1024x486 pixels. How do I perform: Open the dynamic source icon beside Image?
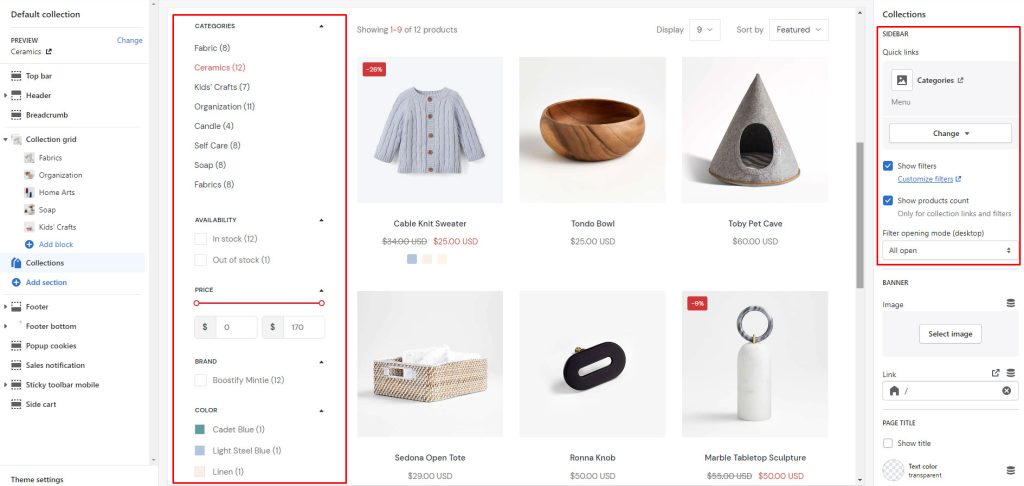click(x=1011, y=304)
